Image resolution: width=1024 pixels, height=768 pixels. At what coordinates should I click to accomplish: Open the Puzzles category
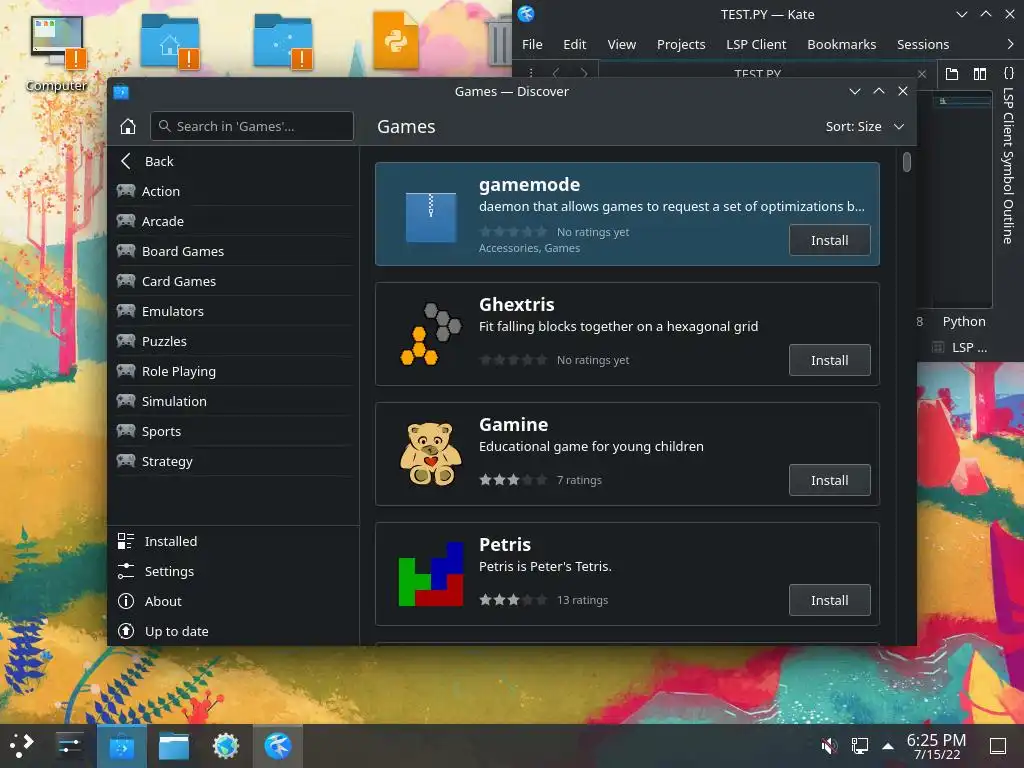coord(233,341)
